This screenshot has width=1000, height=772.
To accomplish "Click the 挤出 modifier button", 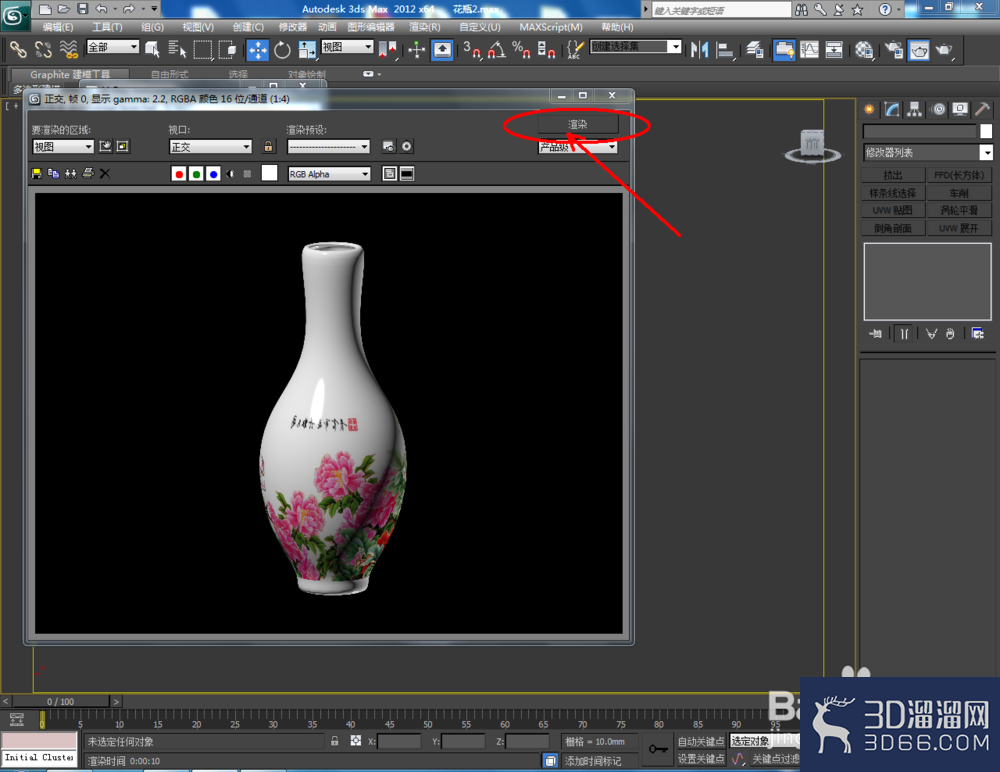I will coord(893,175).
